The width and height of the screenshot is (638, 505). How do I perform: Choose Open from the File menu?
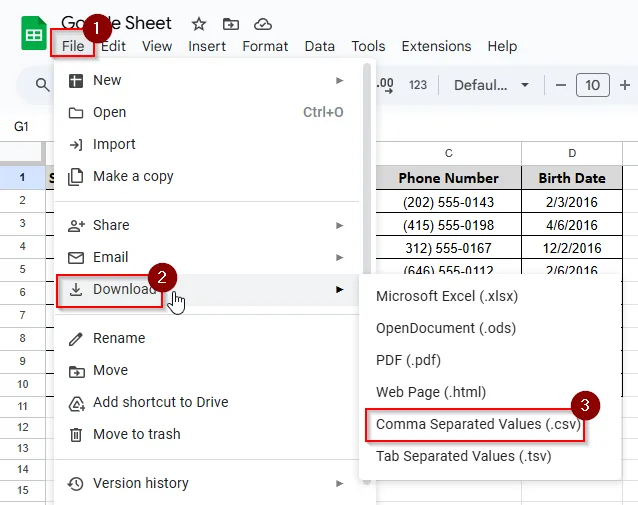(x=206, y=112)
